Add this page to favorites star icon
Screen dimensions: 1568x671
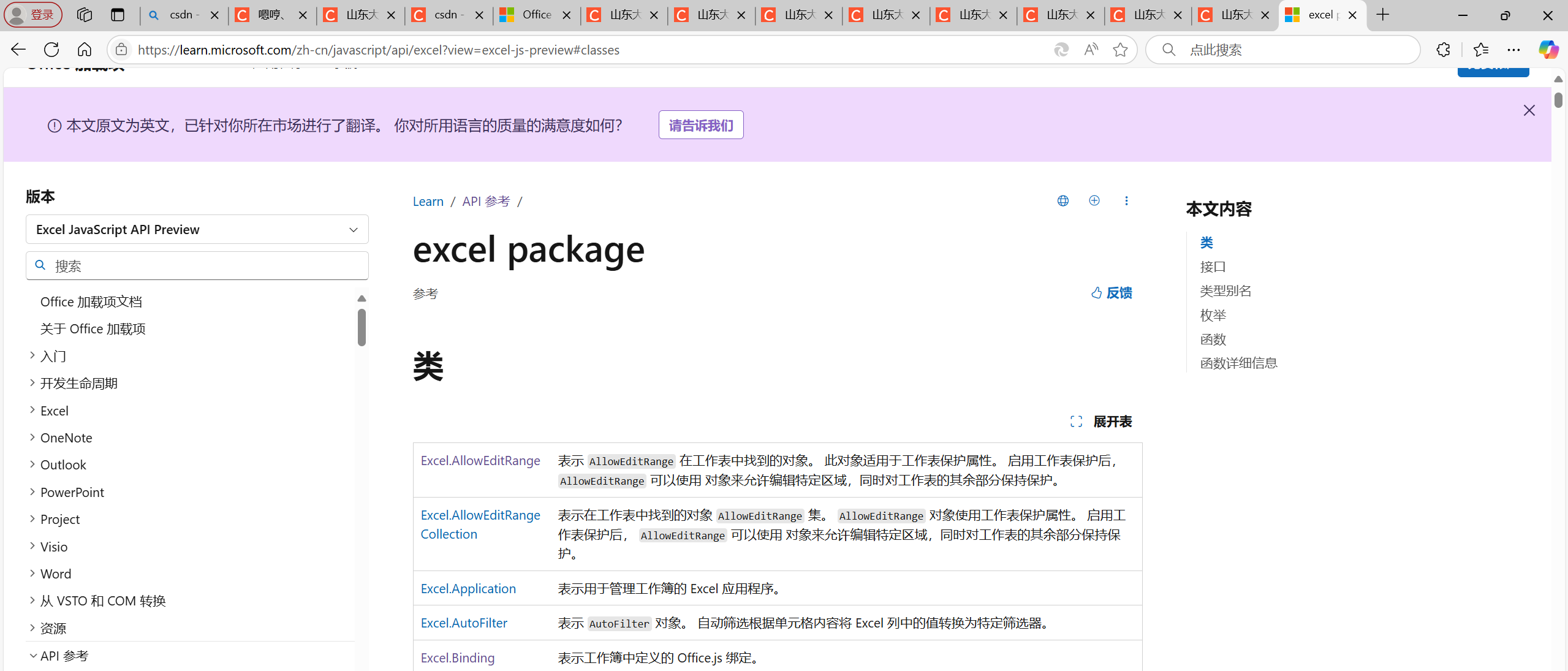point(1121,50)
